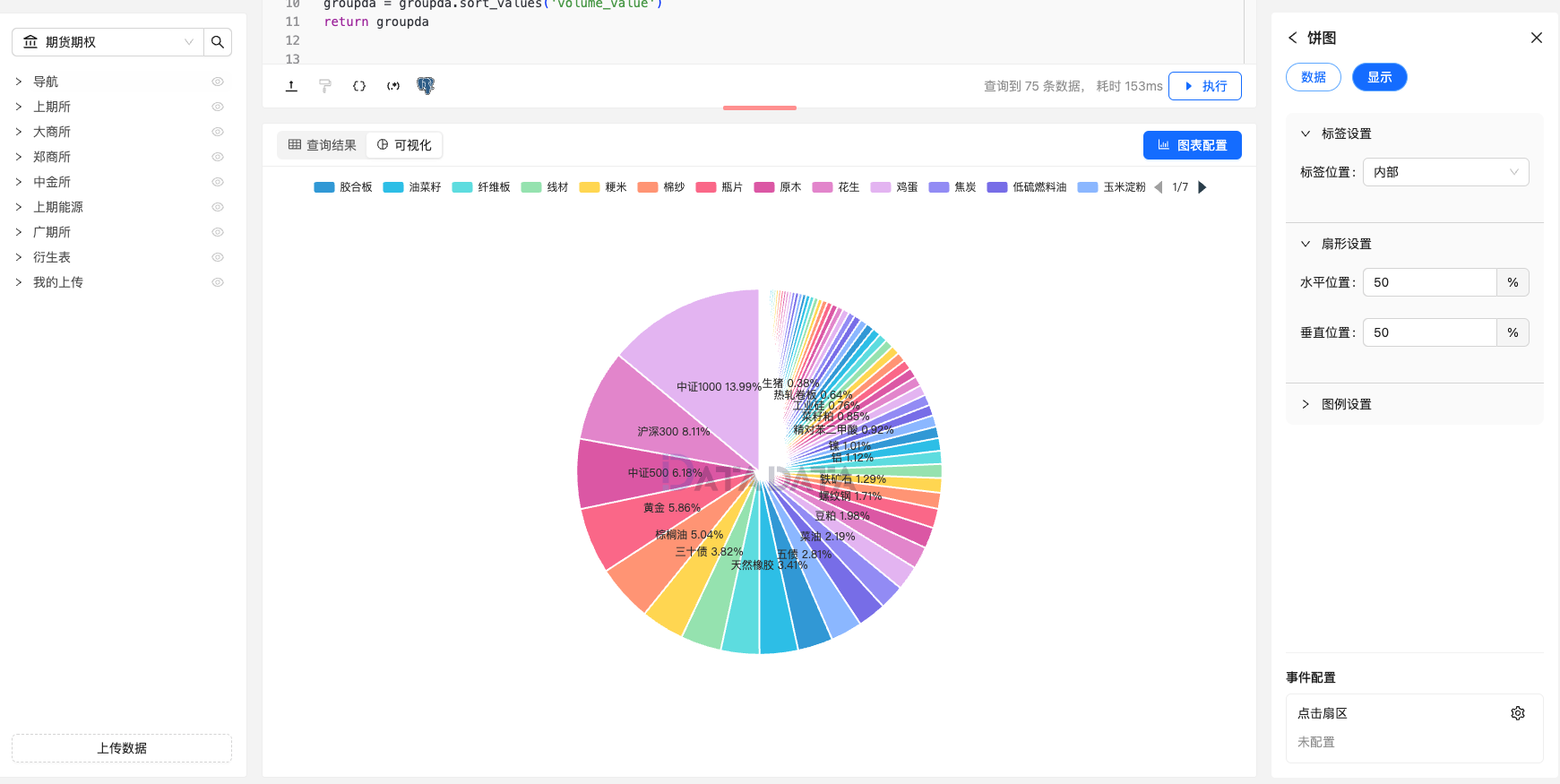Toggle the 瓶片 legend swatch
The image size is (1560, 784).
706,187
